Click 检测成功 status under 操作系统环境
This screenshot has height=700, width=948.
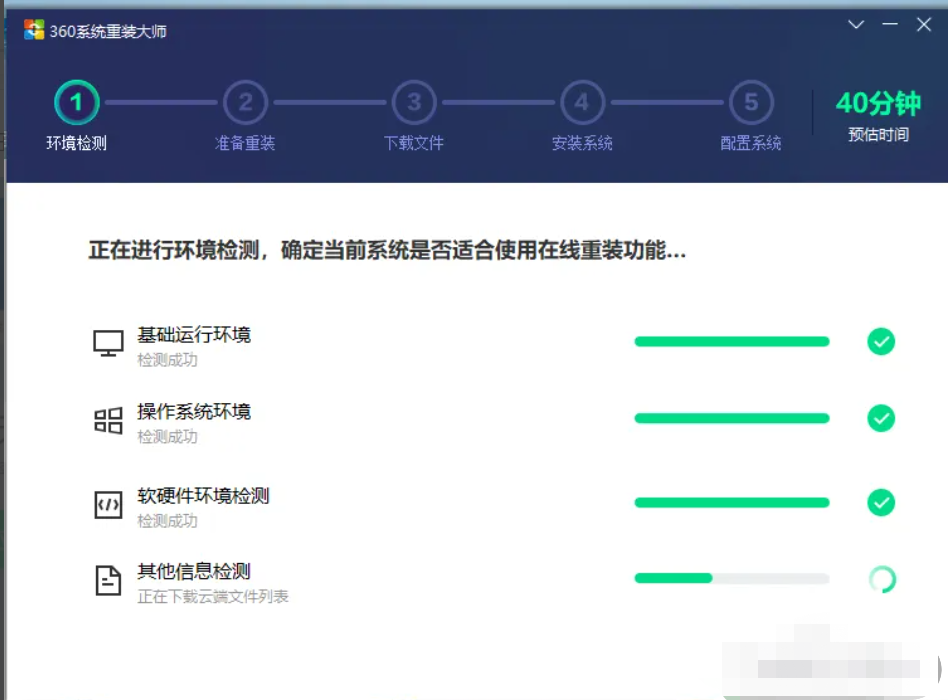(167, 437)
